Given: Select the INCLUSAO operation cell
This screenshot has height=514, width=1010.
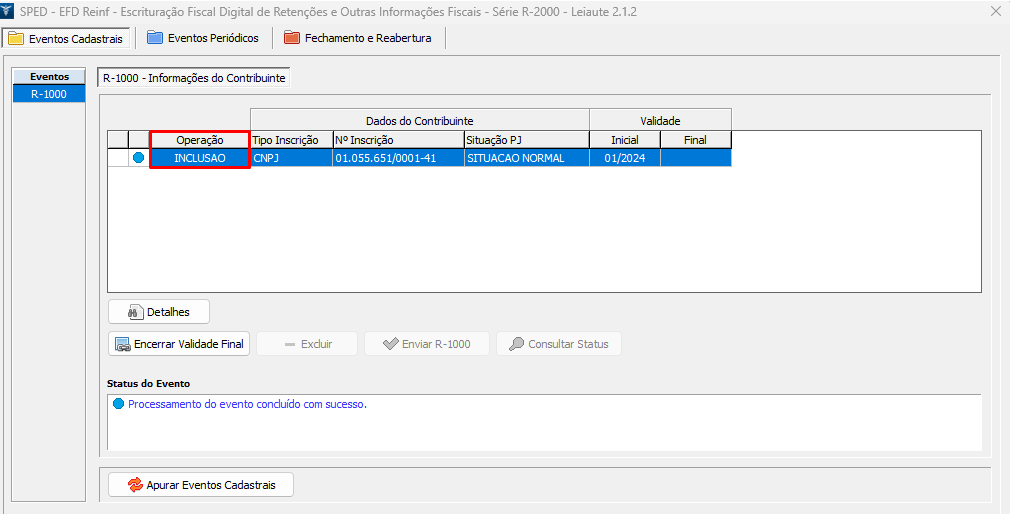Looking at the screenshot, I should 199,158.
